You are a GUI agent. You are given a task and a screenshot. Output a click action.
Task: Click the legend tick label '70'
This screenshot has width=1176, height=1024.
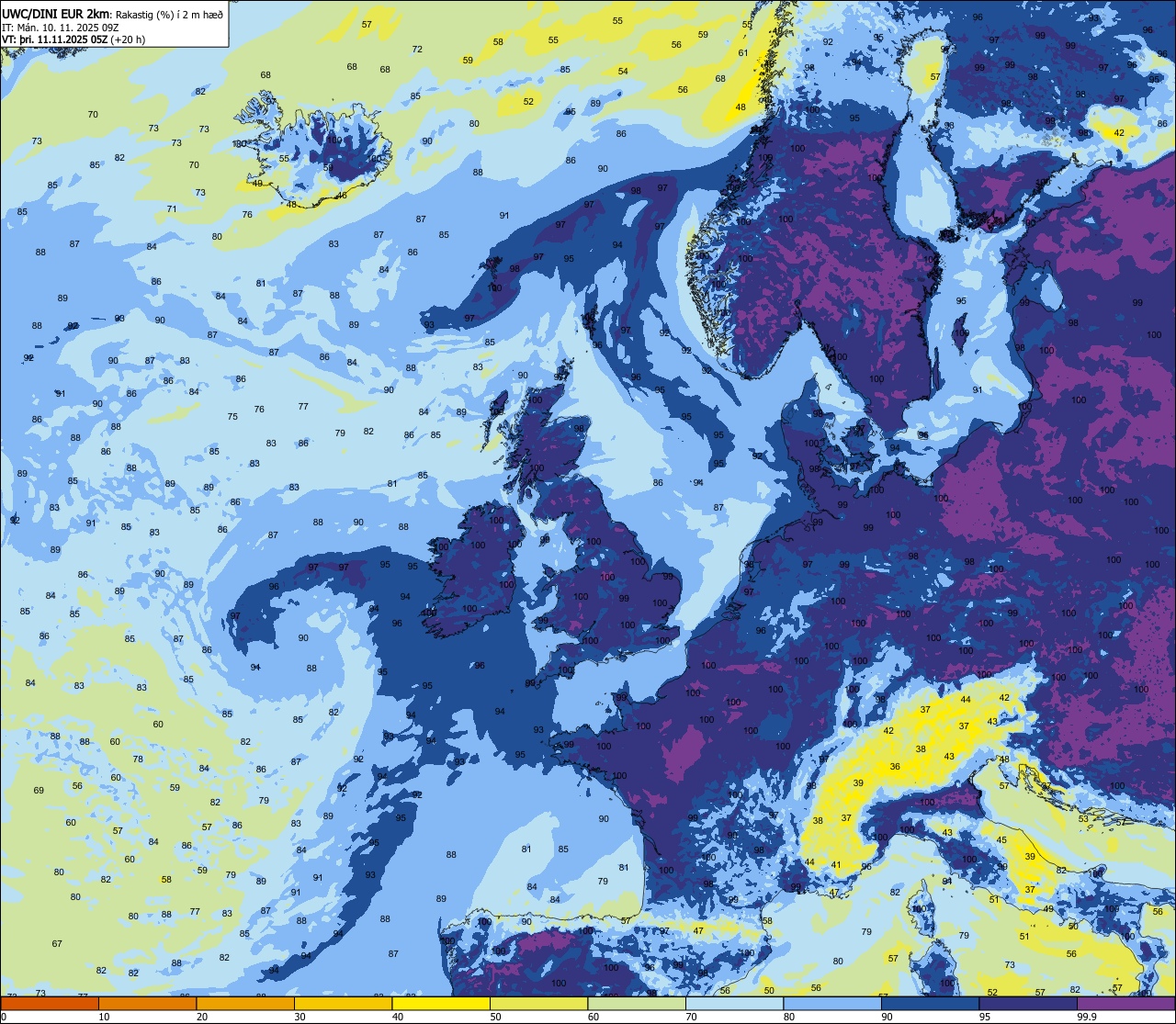tap(691, 1017)
